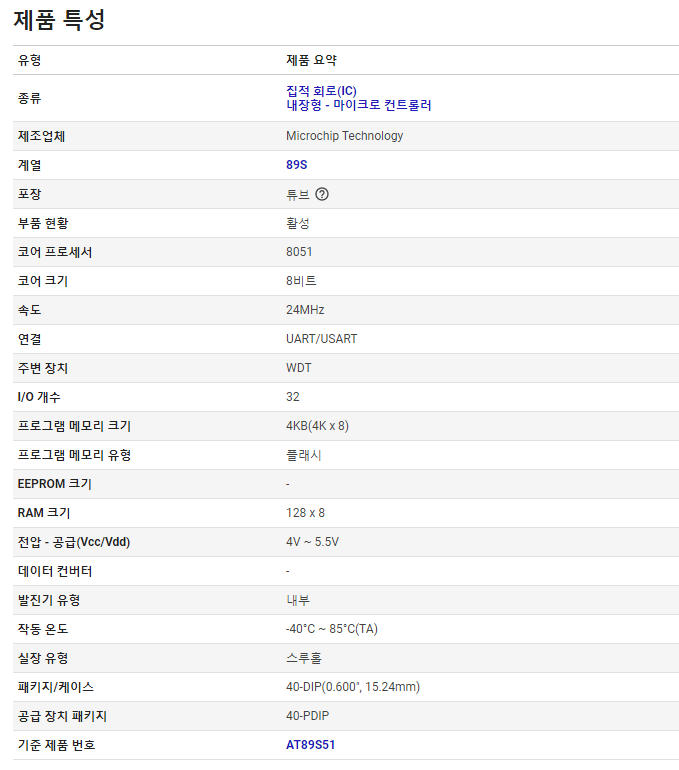Image resolution: width=679 pixels, height=770 pixels.
Task: Click the 계열 row label
Action: (29, 165)
